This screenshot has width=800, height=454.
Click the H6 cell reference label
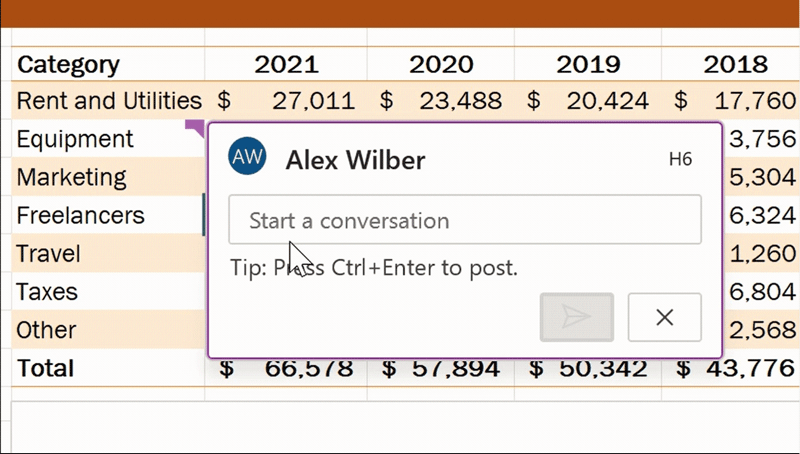click(x=680, y=159)
